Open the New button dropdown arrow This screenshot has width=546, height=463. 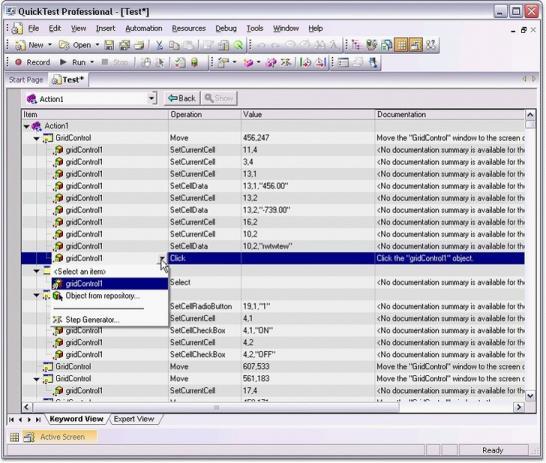[x=50, y=45]
